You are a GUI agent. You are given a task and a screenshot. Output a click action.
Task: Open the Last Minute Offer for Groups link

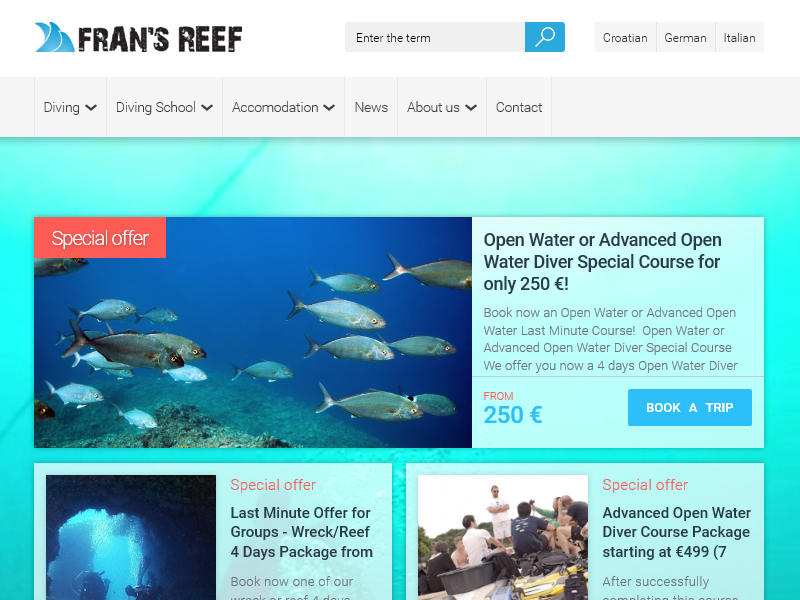click(302, 532)
